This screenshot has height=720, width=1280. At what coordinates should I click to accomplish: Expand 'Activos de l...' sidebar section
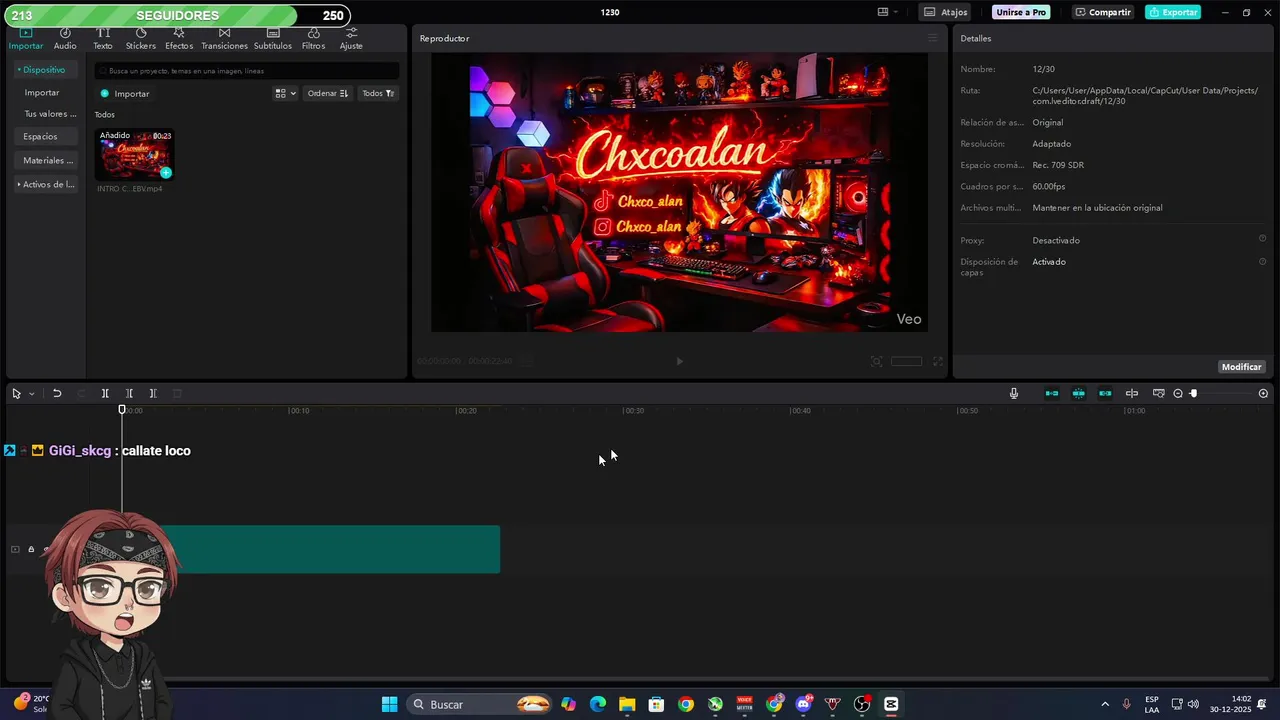pos(46,184)
